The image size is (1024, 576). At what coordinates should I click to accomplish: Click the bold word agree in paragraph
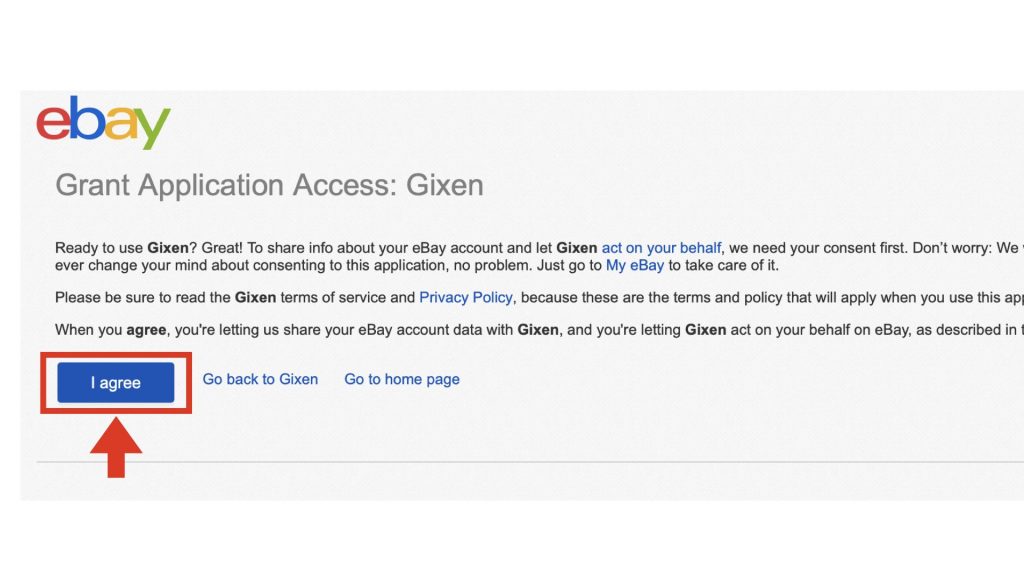tap(146, 330)
